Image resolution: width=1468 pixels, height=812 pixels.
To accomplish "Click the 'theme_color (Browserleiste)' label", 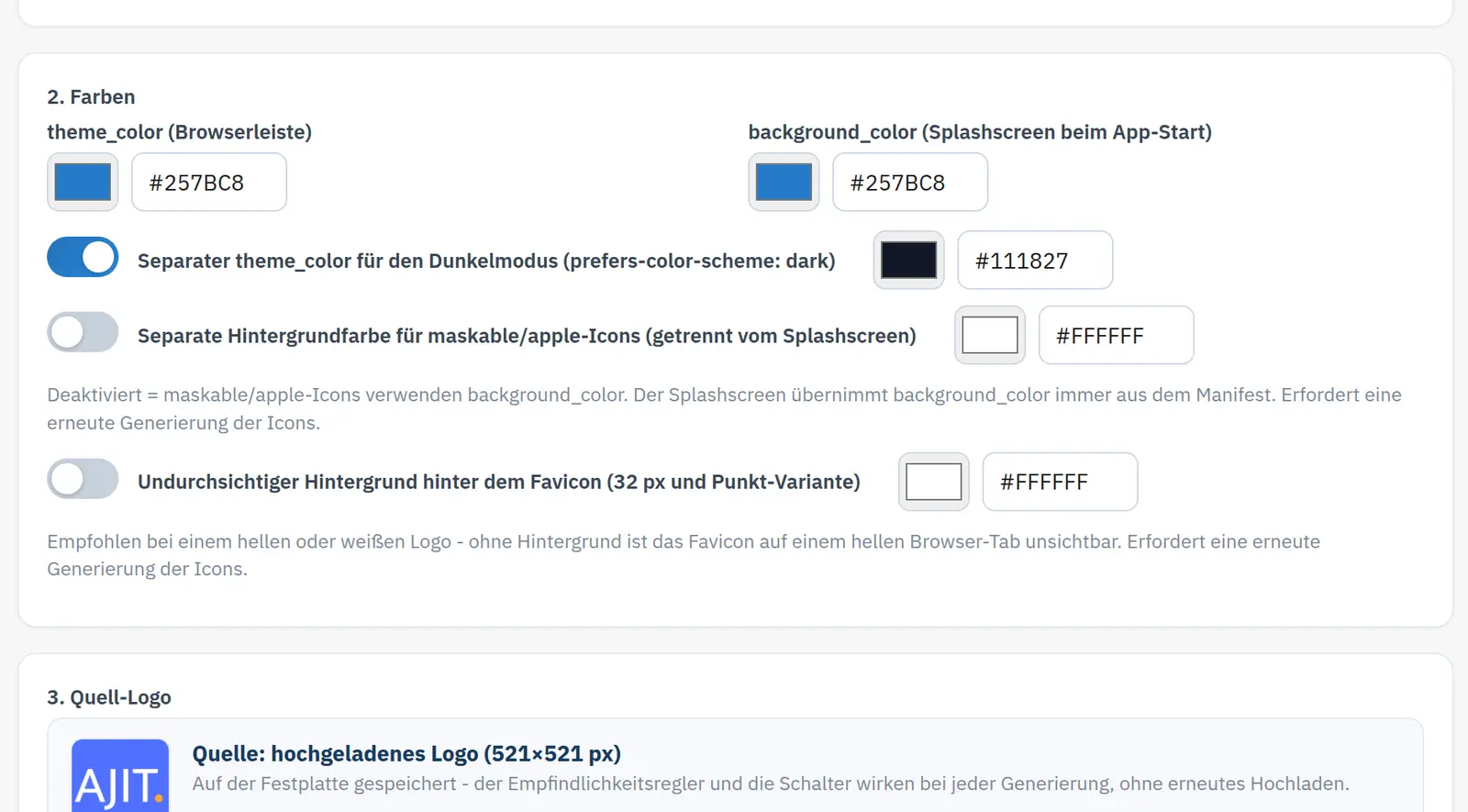I will 180,132.
